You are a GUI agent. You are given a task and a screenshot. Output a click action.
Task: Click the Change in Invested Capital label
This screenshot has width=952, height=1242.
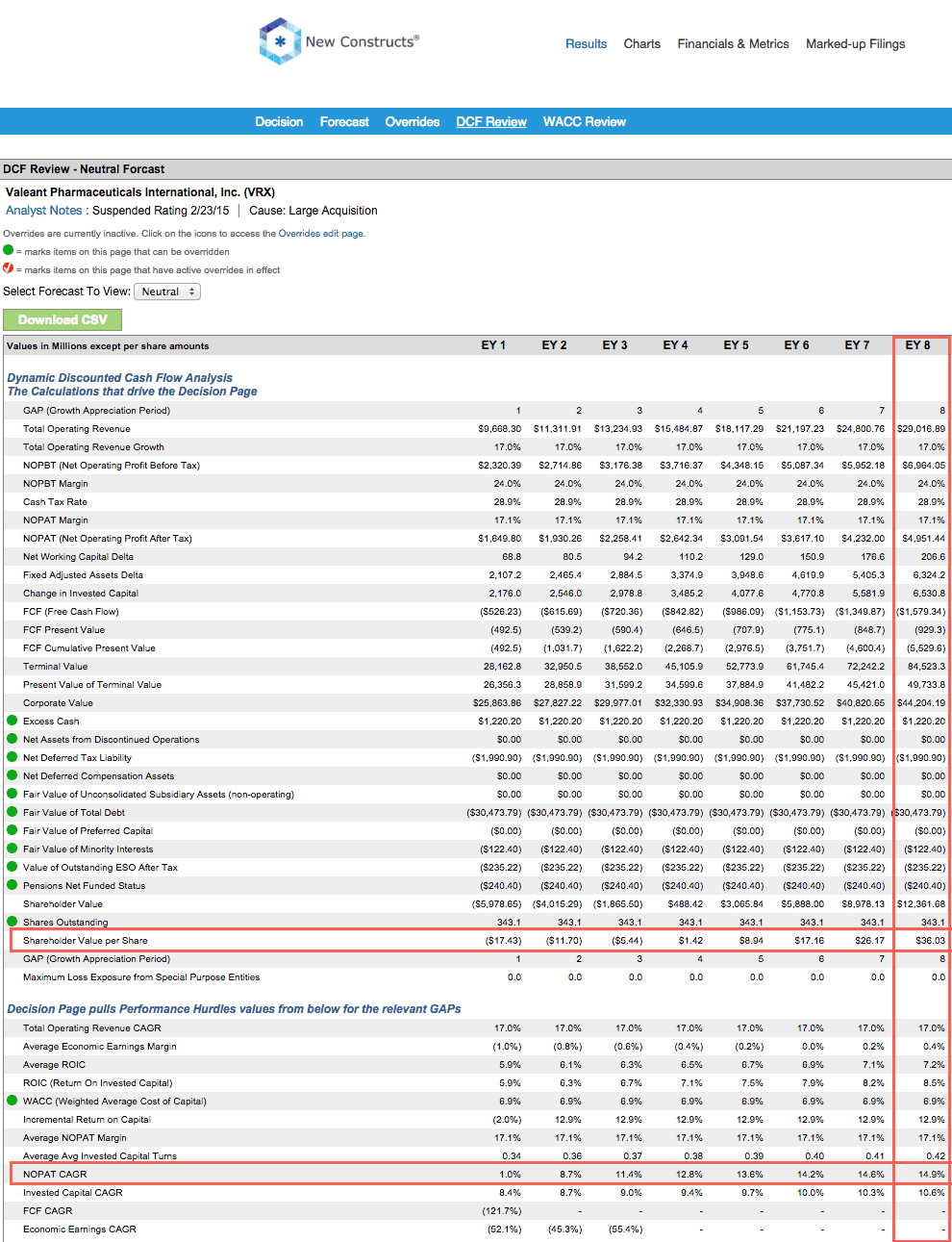click(81, 594)
